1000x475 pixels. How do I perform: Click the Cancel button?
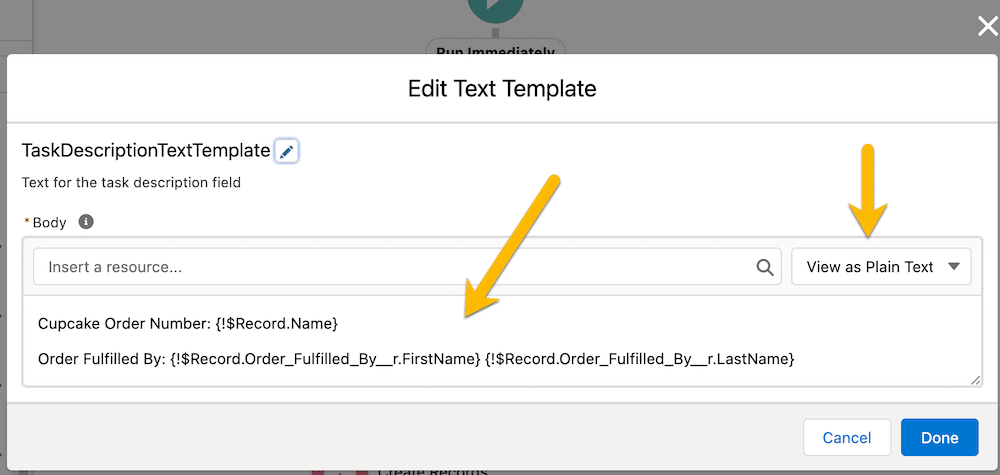847,437
